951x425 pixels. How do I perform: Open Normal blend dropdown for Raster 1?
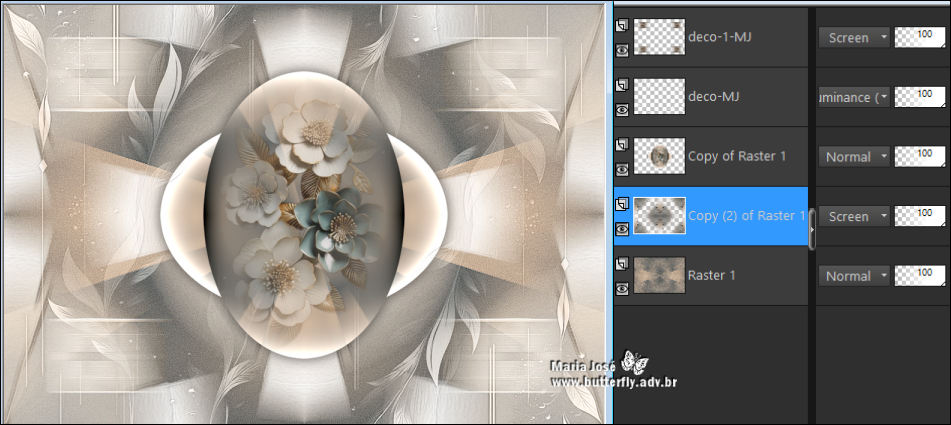point(854,276)
